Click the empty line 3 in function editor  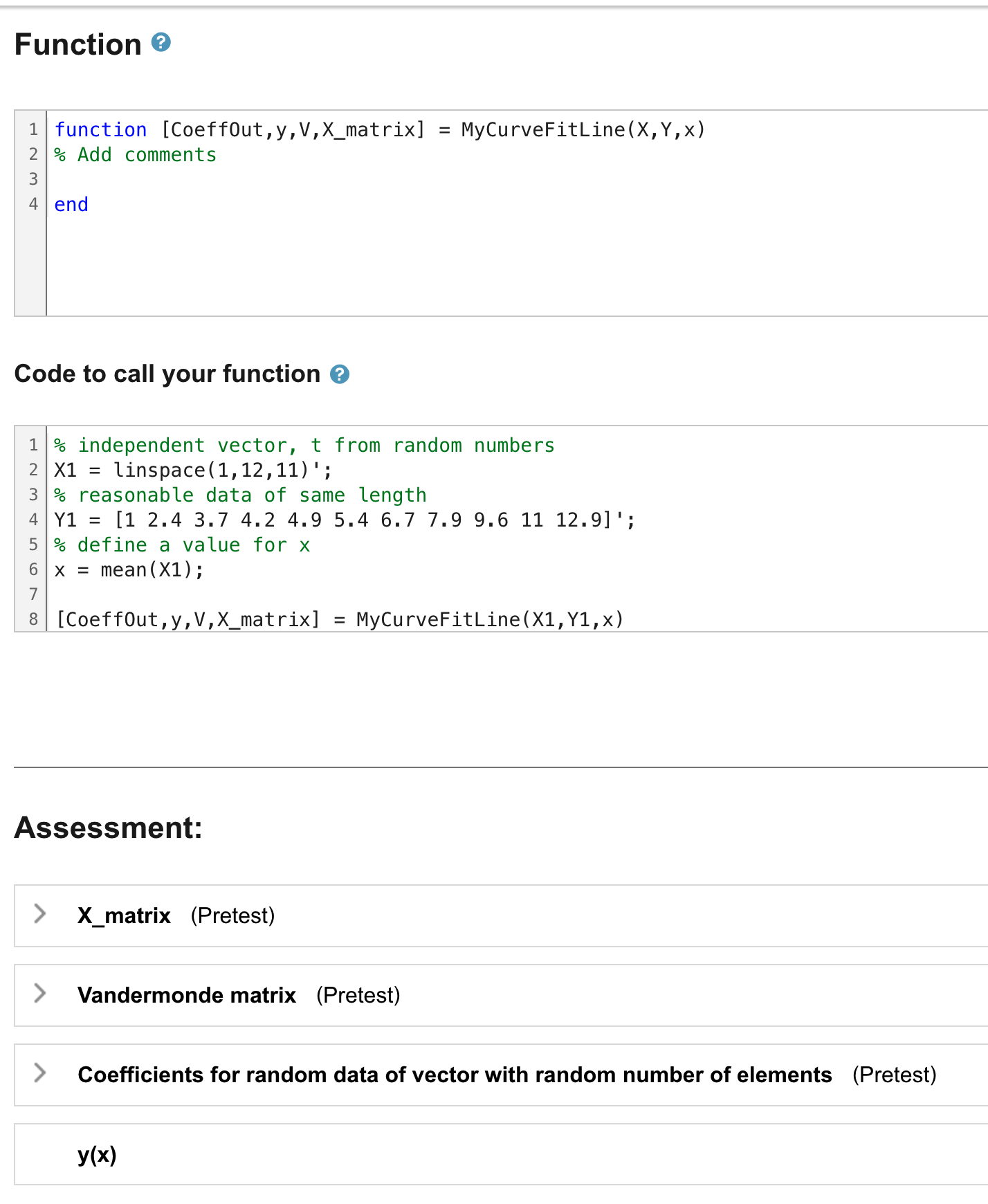coord(518,179)
